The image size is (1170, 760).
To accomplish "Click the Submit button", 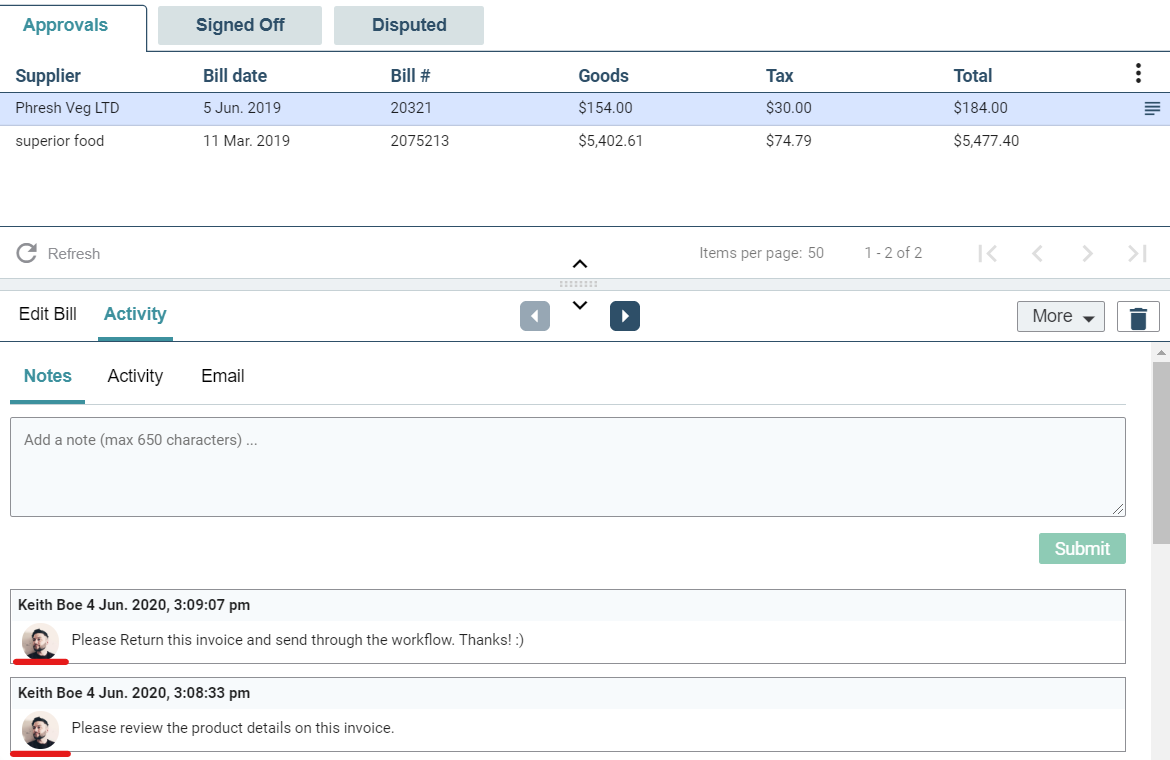I will [x=1082, y=548].
